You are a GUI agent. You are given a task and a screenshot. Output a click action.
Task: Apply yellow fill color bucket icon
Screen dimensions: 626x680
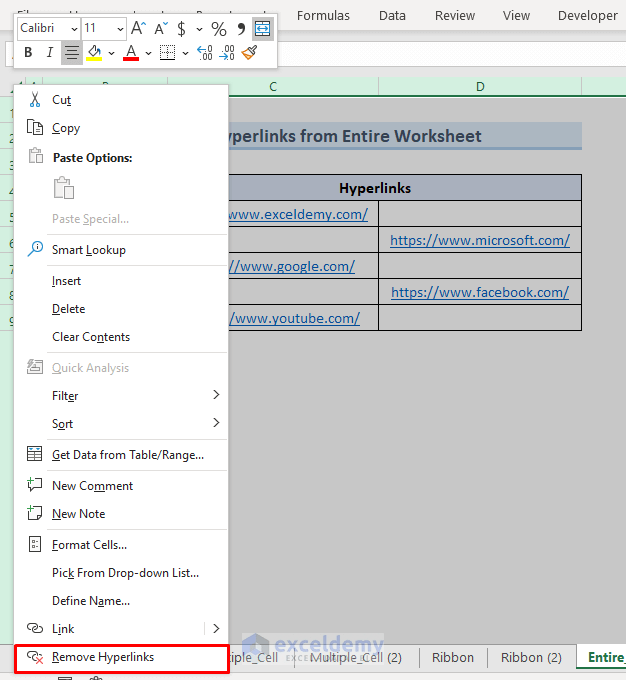[95, 53]
